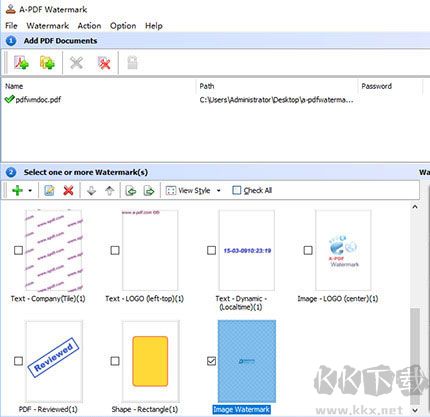Click the highlighted Image Watermark label

click(x=241, y=409)
